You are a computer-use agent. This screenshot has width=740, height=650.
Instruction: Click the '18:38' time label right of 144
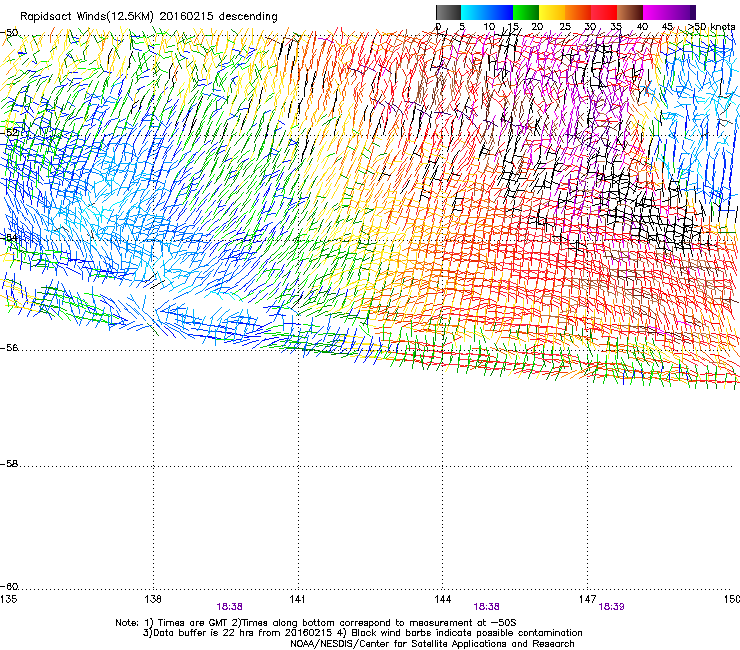coord(486,607)
